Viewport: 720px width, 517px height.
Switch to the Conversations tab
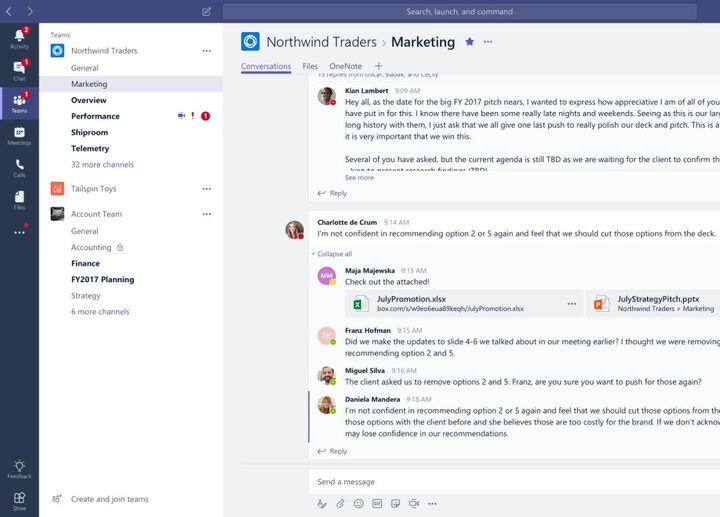(x=266, y=66)
